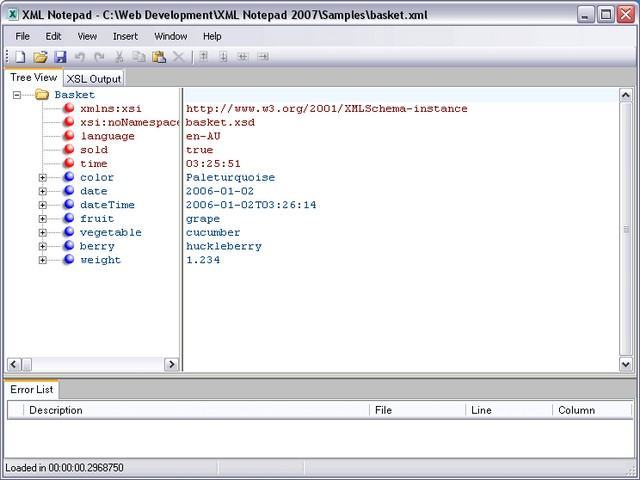This screenshot has width=640, height=480.
Task: Select the Error List tab
Action: coord(31,389)
